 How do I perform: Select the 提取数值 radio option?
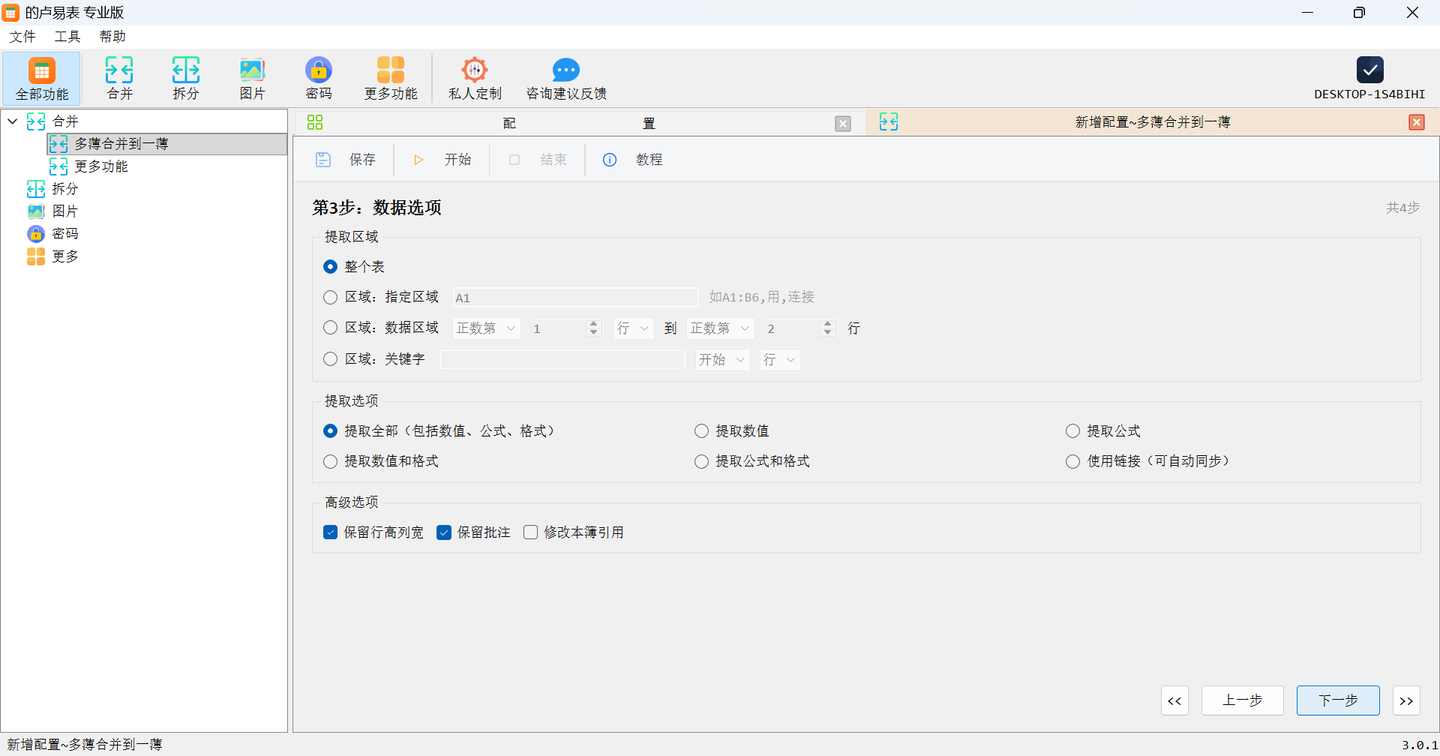pos(701,431)
